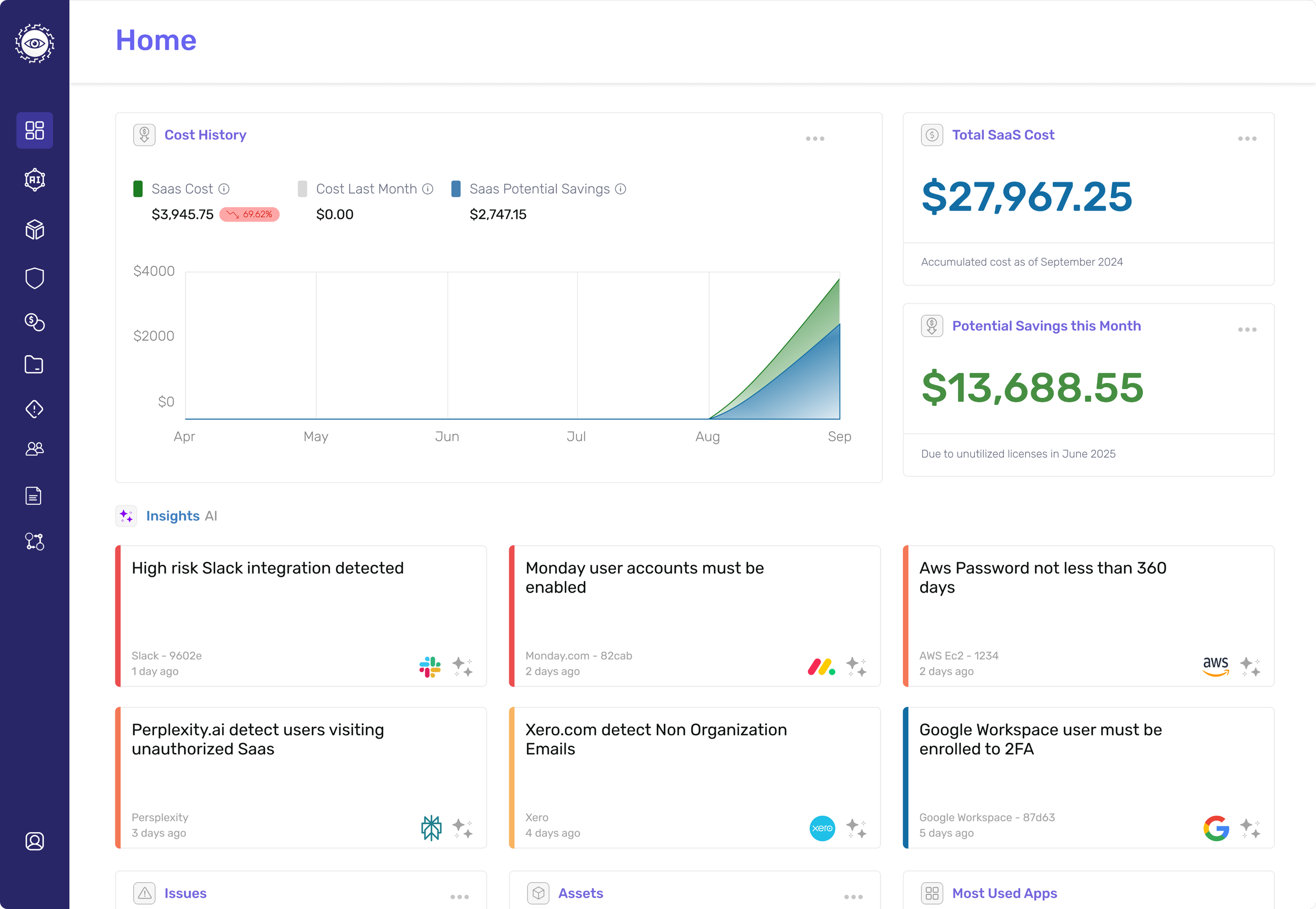
Task: Click the Saas Cost info icon
Action: [x=224, y=189]
